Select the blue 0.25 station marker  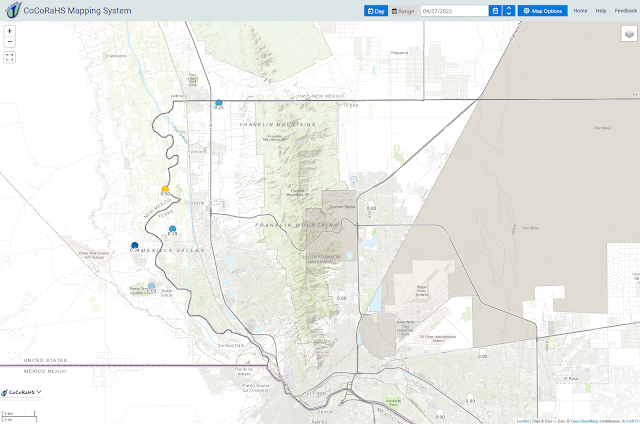click(x=219, y=102)
